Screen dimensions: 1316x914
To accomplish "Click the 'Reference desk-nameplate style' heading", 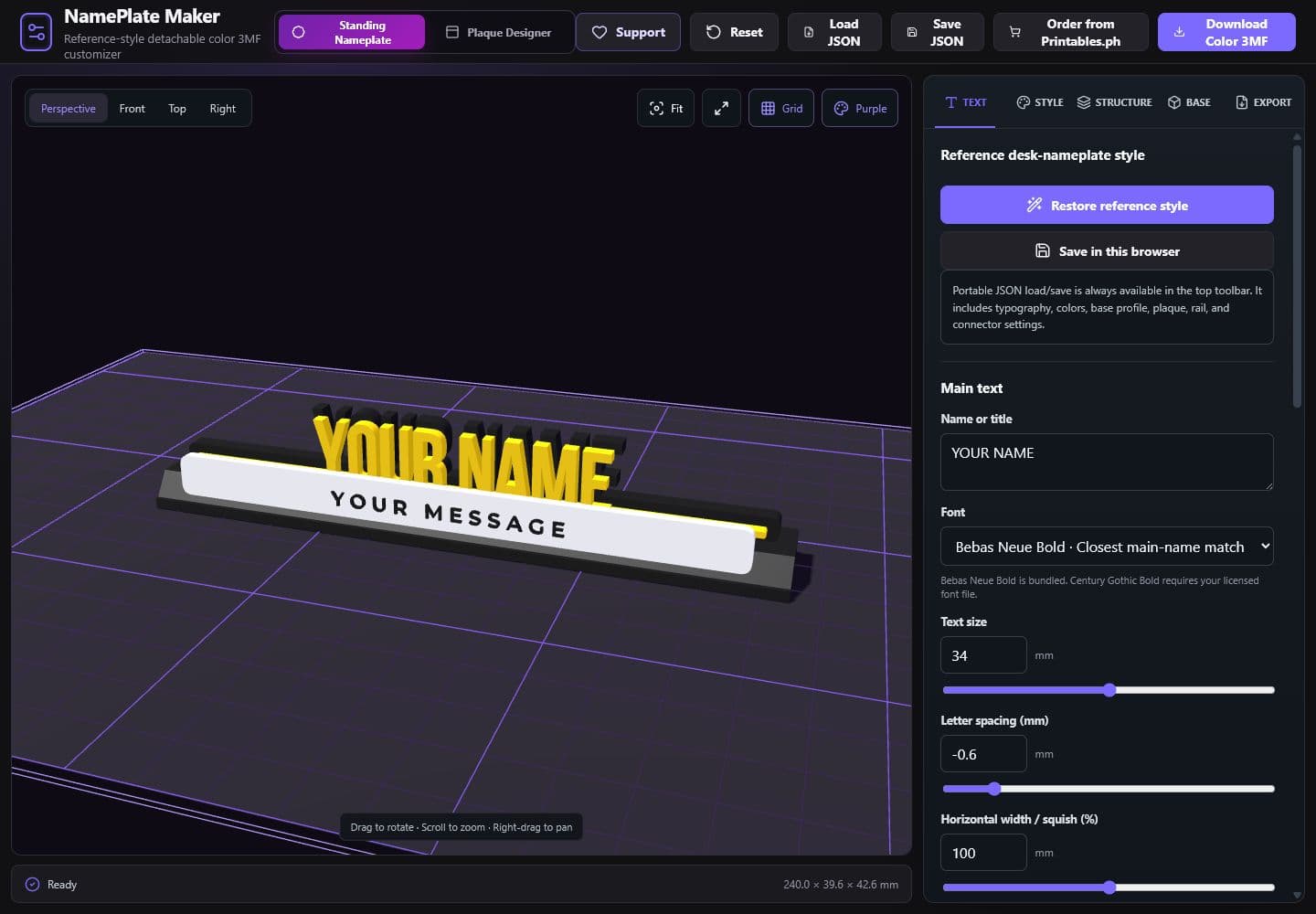I will click(x=1042, y=155).
